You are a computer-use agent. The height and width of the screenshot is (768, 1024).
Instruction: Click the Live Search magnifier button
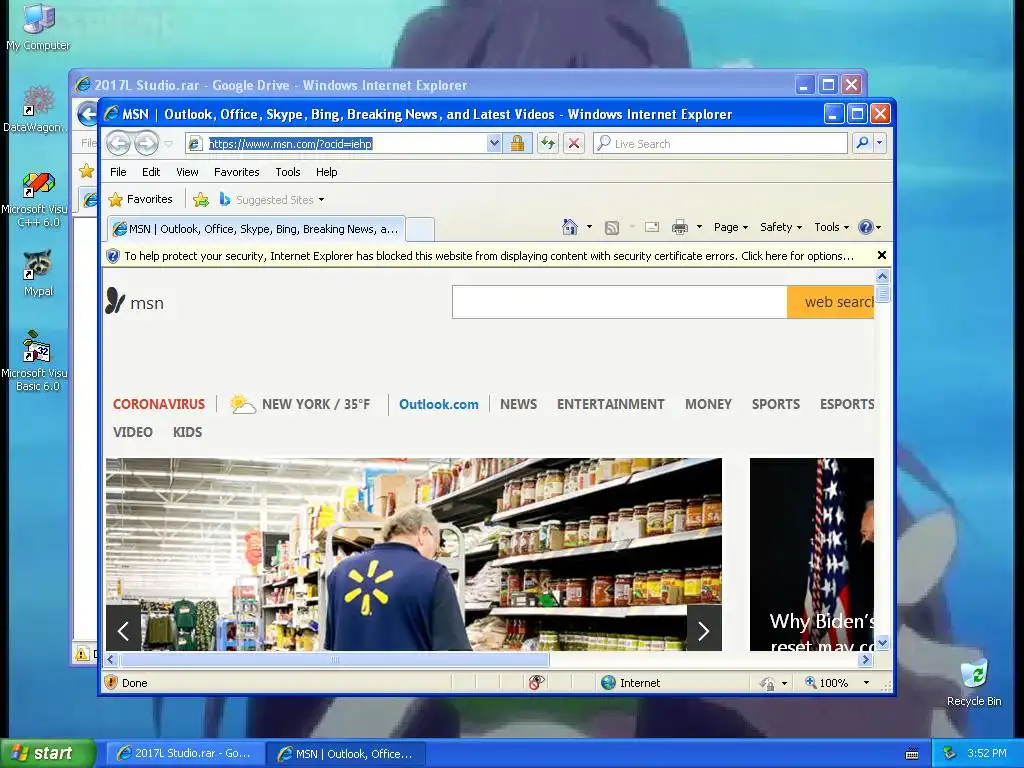pyautogui.click(x=862, y=143)
